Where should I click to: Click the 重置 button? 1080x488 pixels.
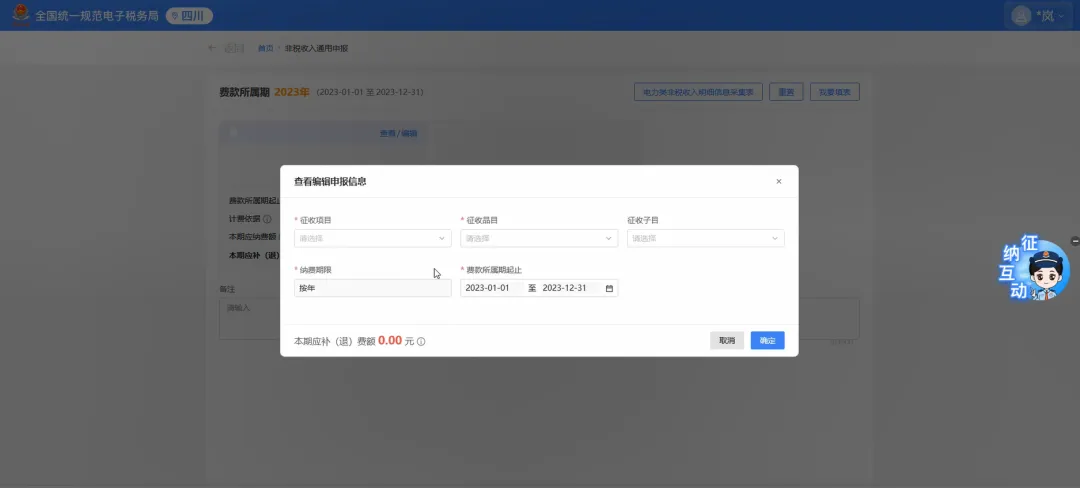pos(786,92)
